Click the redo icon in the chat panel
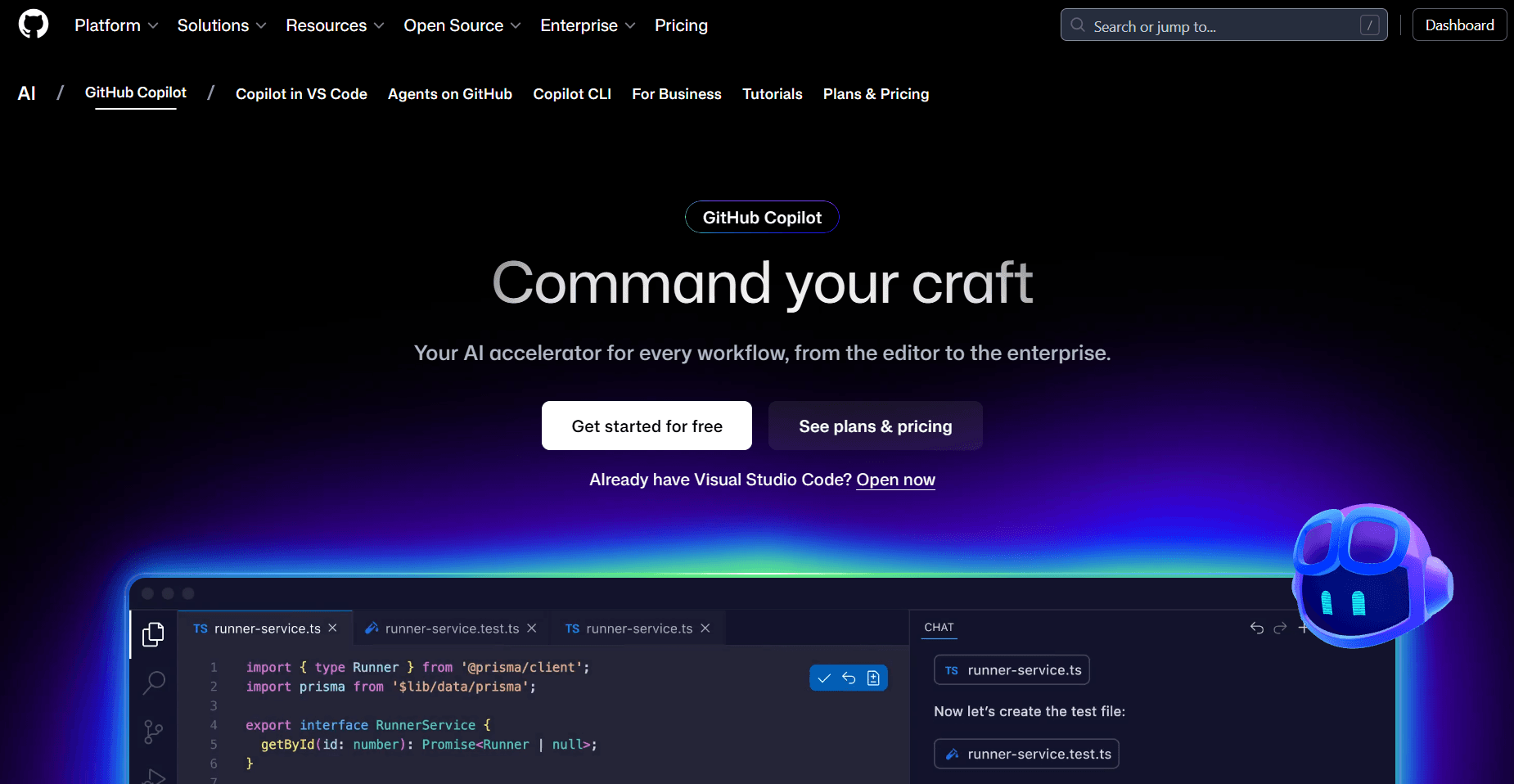 1279,629
